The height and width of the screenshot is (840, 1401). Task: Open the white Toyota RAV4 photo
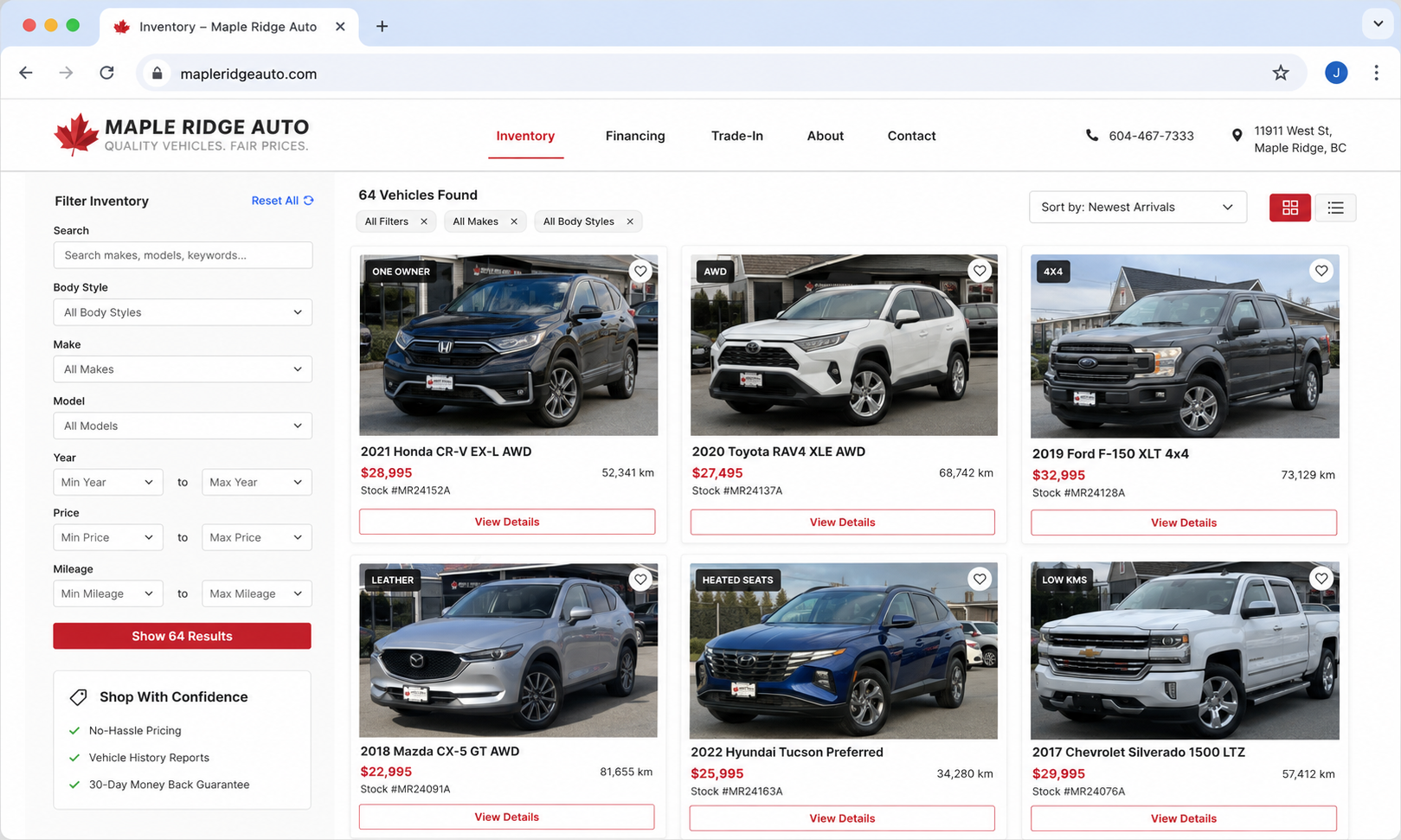[844, 344]
